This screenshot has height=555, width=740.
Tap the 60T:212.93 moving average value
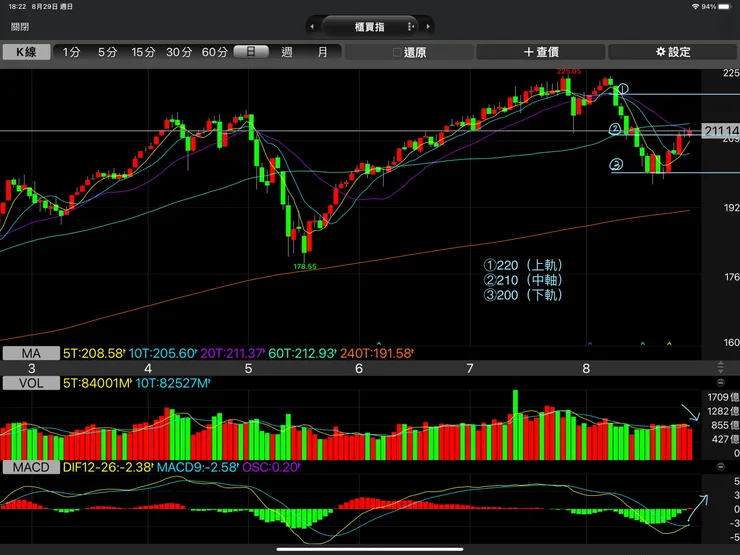[302, 353]
